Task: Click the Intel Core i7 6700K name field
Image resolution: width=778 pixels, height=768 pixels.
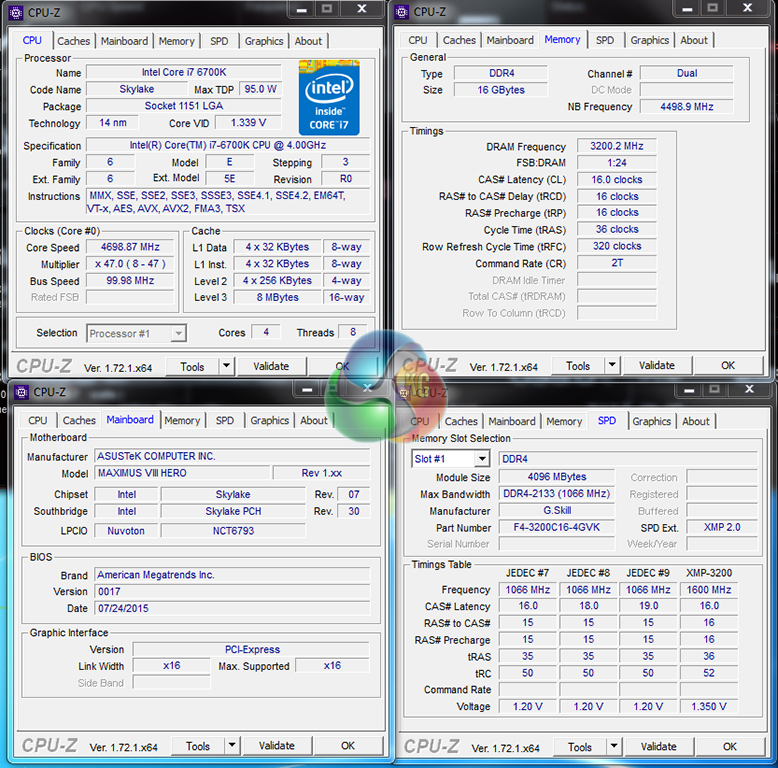Action: pos(184,72)
